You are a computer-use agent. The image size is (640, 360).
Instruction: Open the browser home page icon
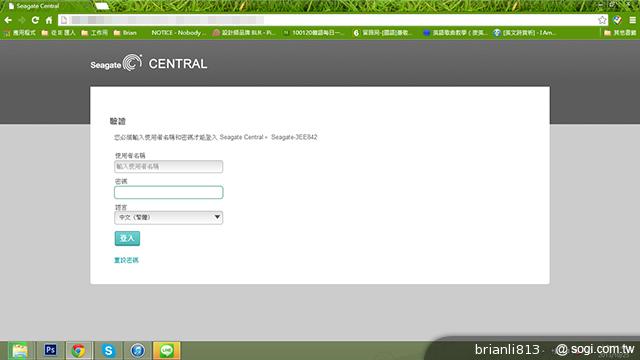click(x=49, y=20)
